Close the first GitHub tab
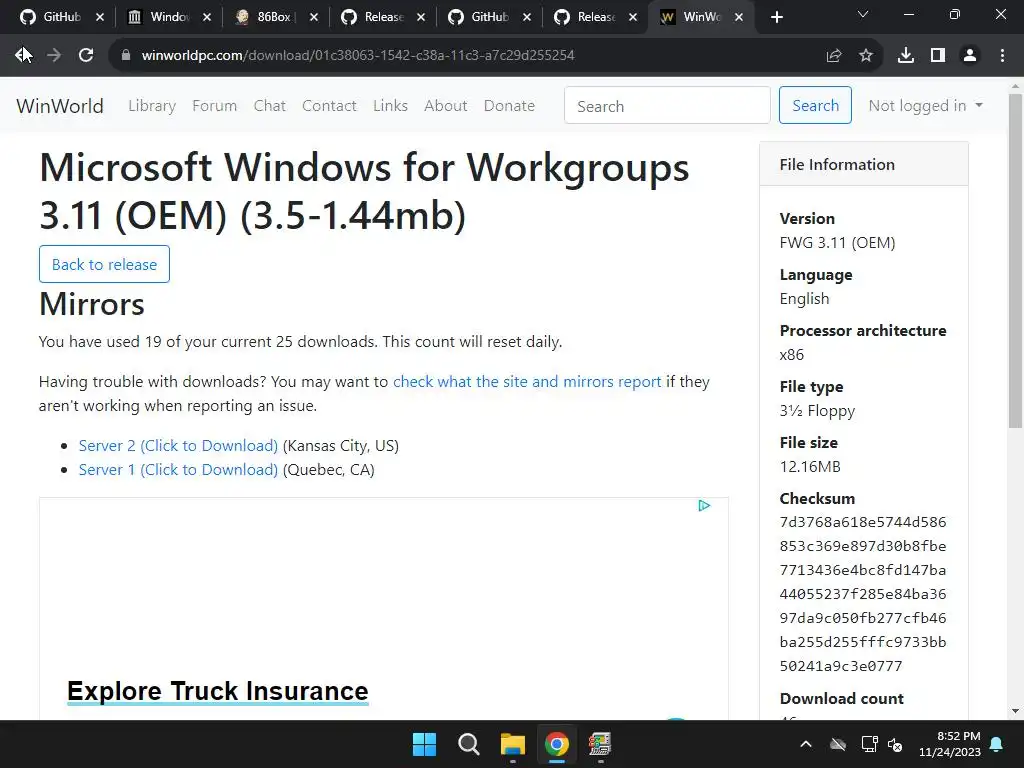 tap(100, 17)
